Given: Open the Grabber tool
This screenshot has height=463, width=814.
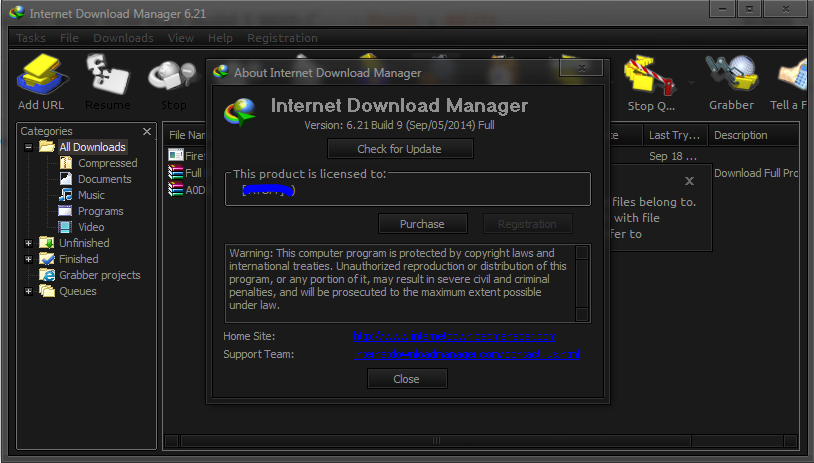Looking at the screenshot, I should pos(732,75).
